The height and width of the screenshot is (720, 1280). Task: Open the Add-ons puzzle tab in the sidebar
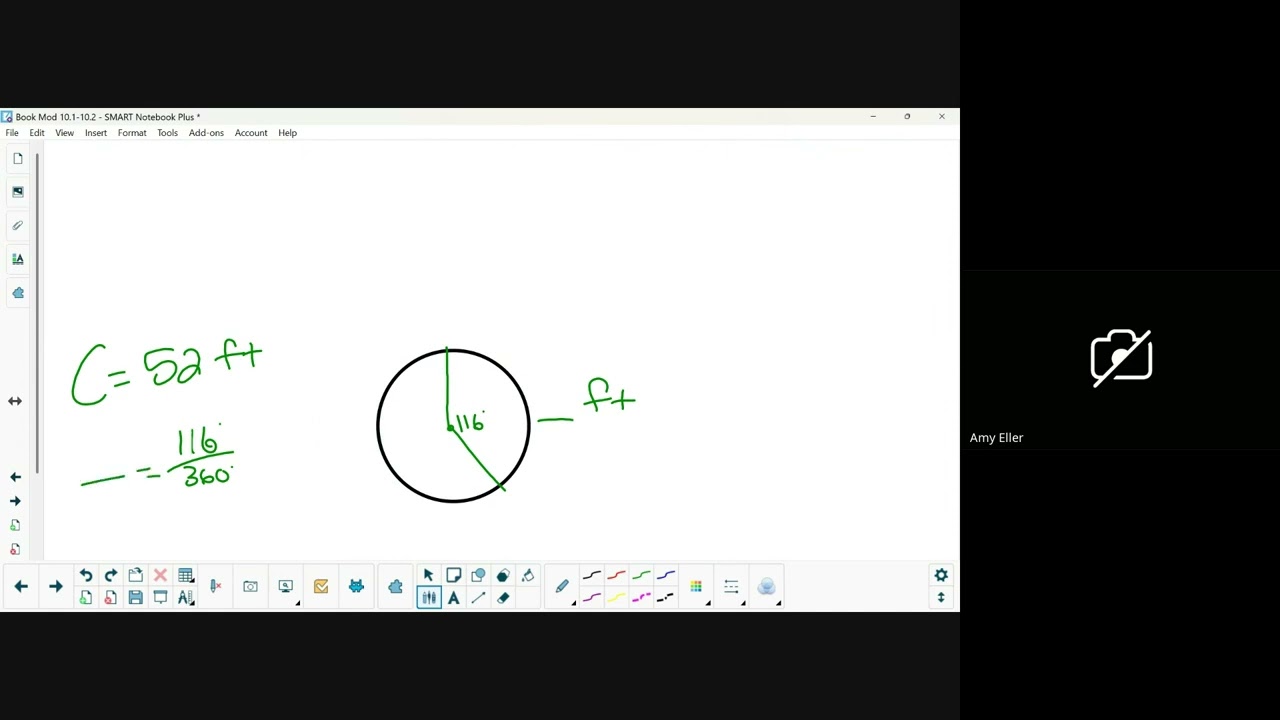[x=17, y=293]
